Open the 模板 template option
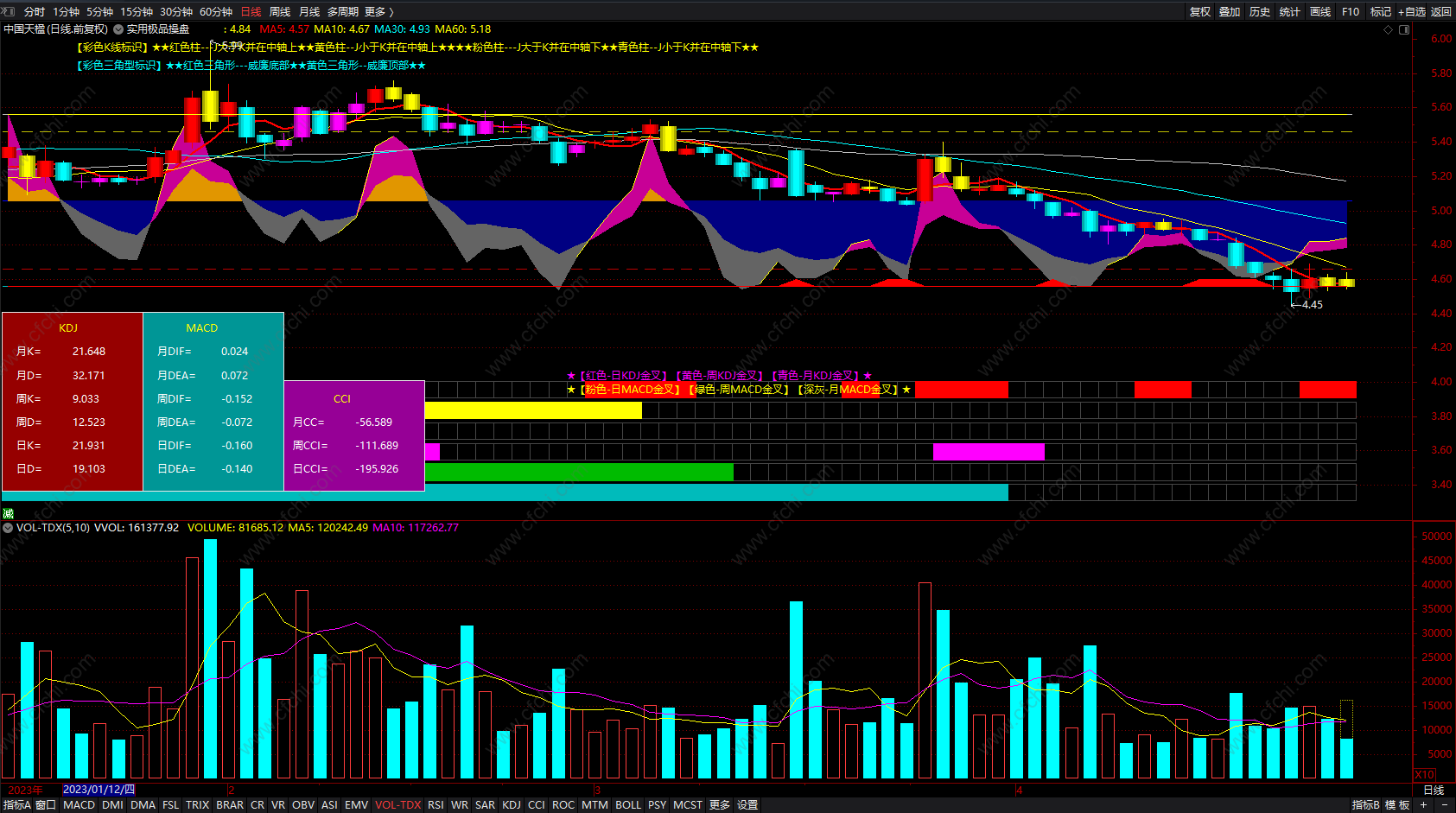This screenshot has width=1456, height=813. click(1397, 804)
